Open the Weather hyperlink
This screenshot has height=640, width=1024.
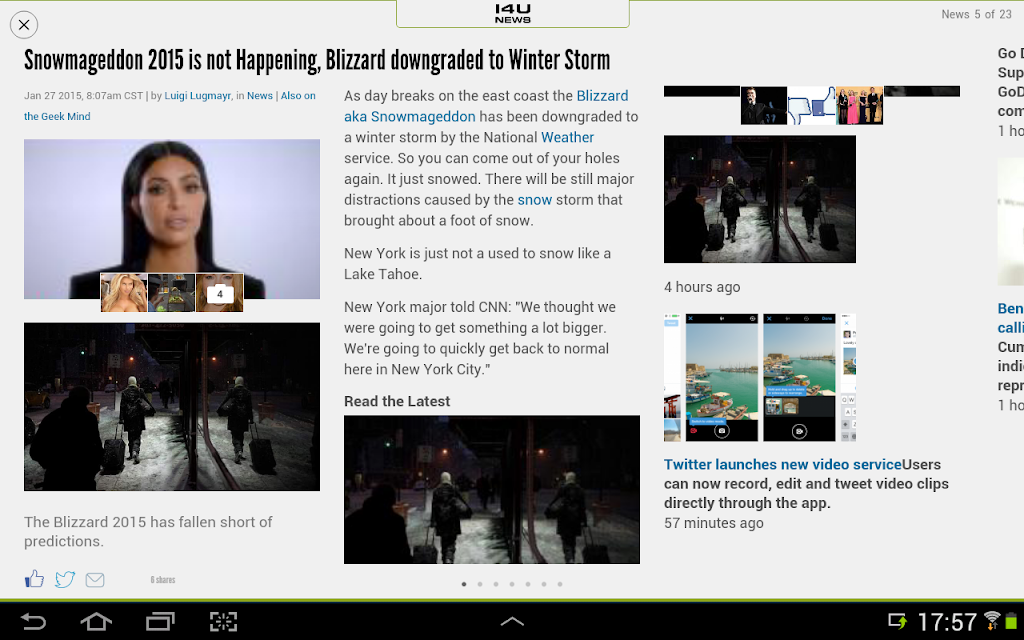click(567, 137)
